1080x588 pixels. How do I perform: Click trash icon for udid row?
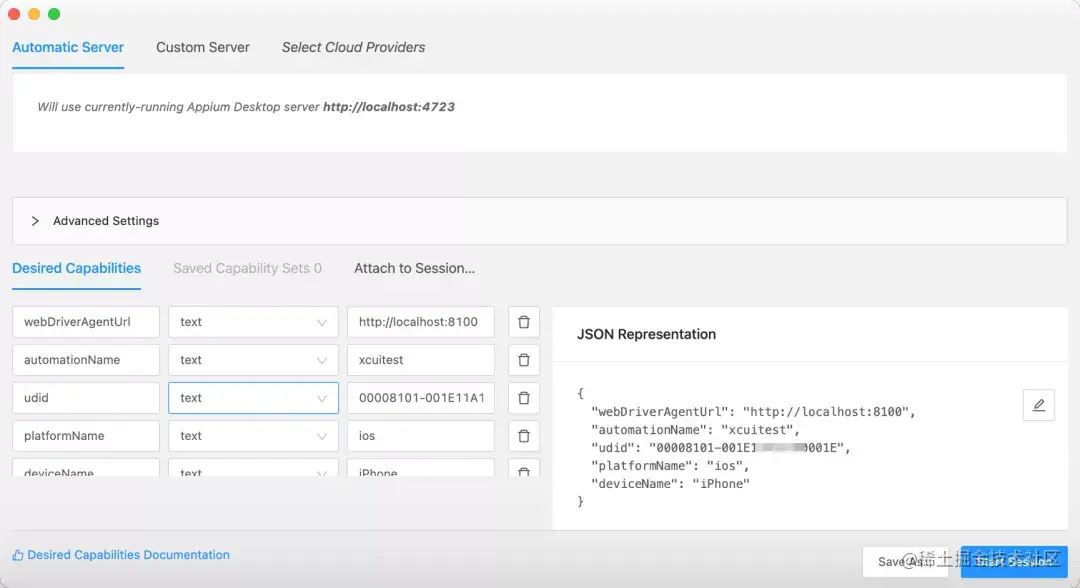point(524,398)
